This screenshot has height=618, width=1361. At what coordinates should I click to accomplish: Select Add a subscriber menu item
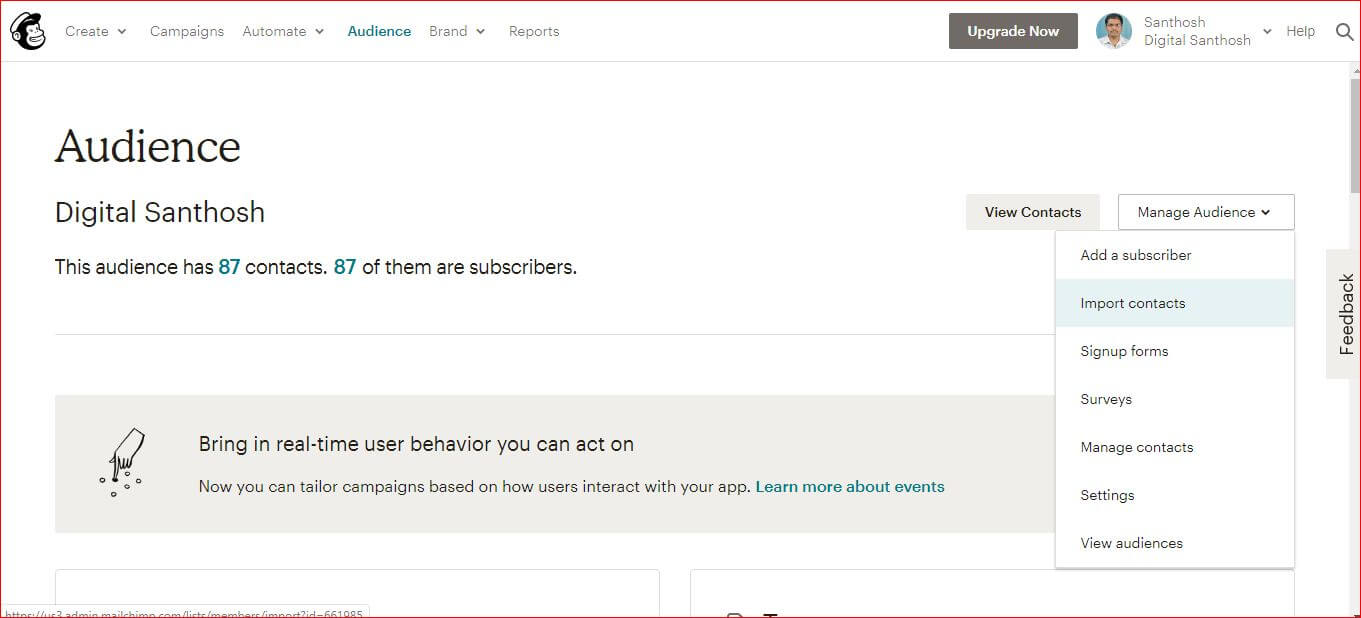(1175, 255)
